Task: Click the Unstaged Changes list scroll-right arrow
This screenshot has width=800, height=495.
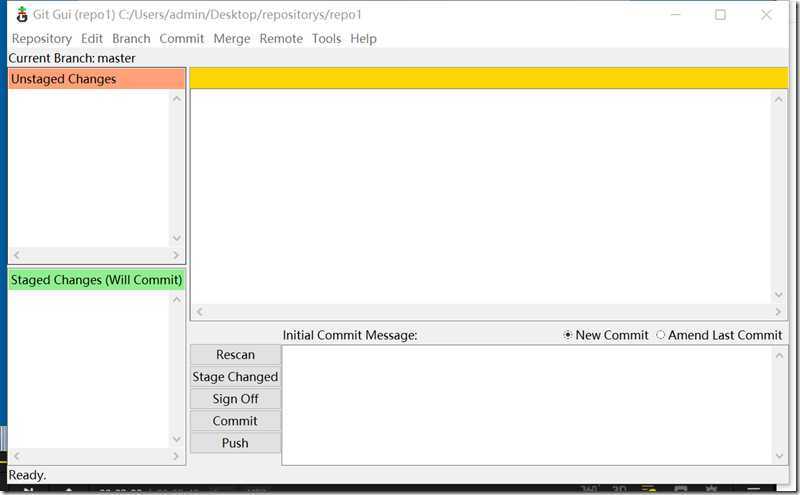Action: 176,255
